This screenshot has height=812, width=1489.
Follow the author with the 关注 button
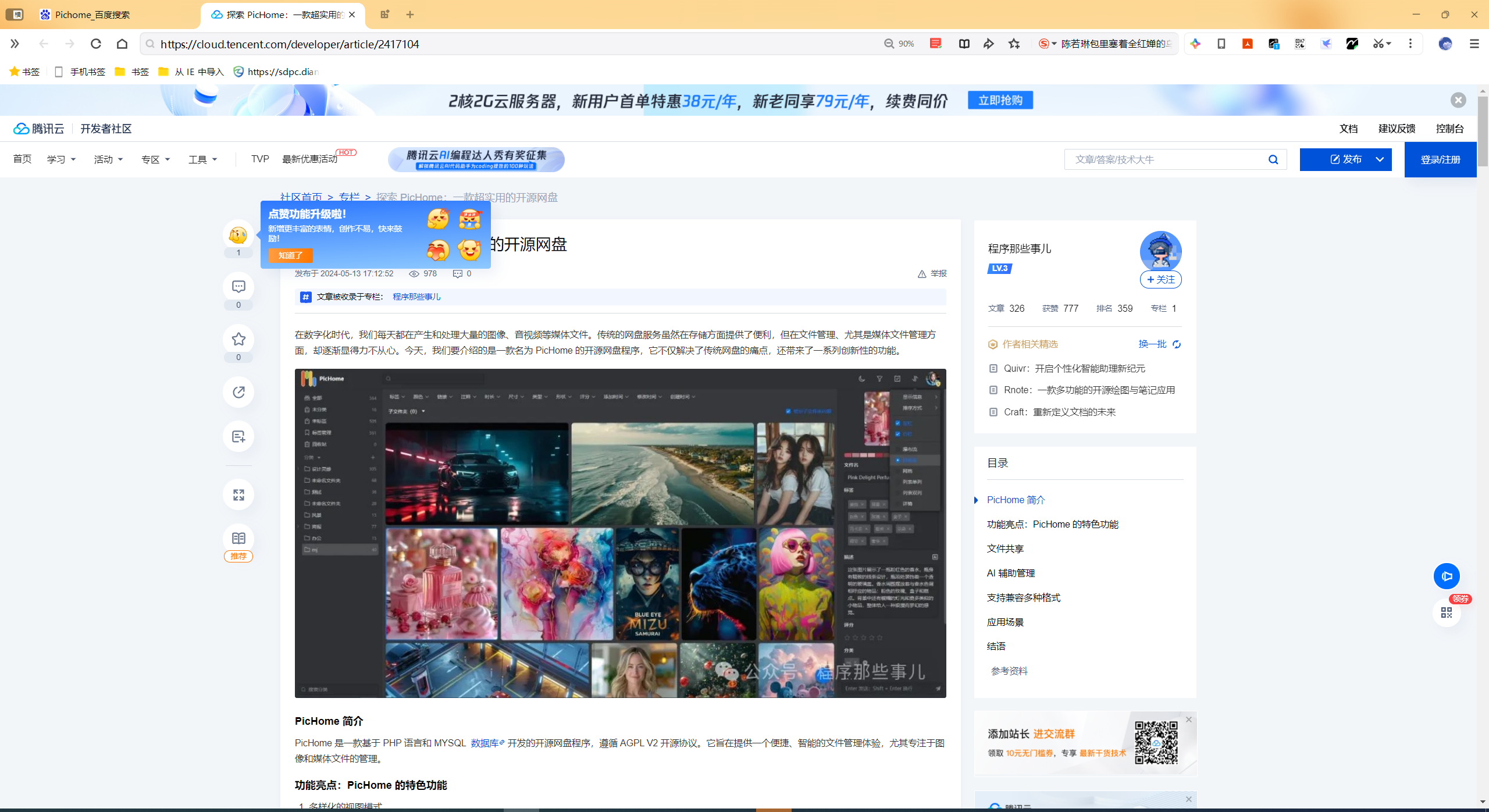point(1161,280)
